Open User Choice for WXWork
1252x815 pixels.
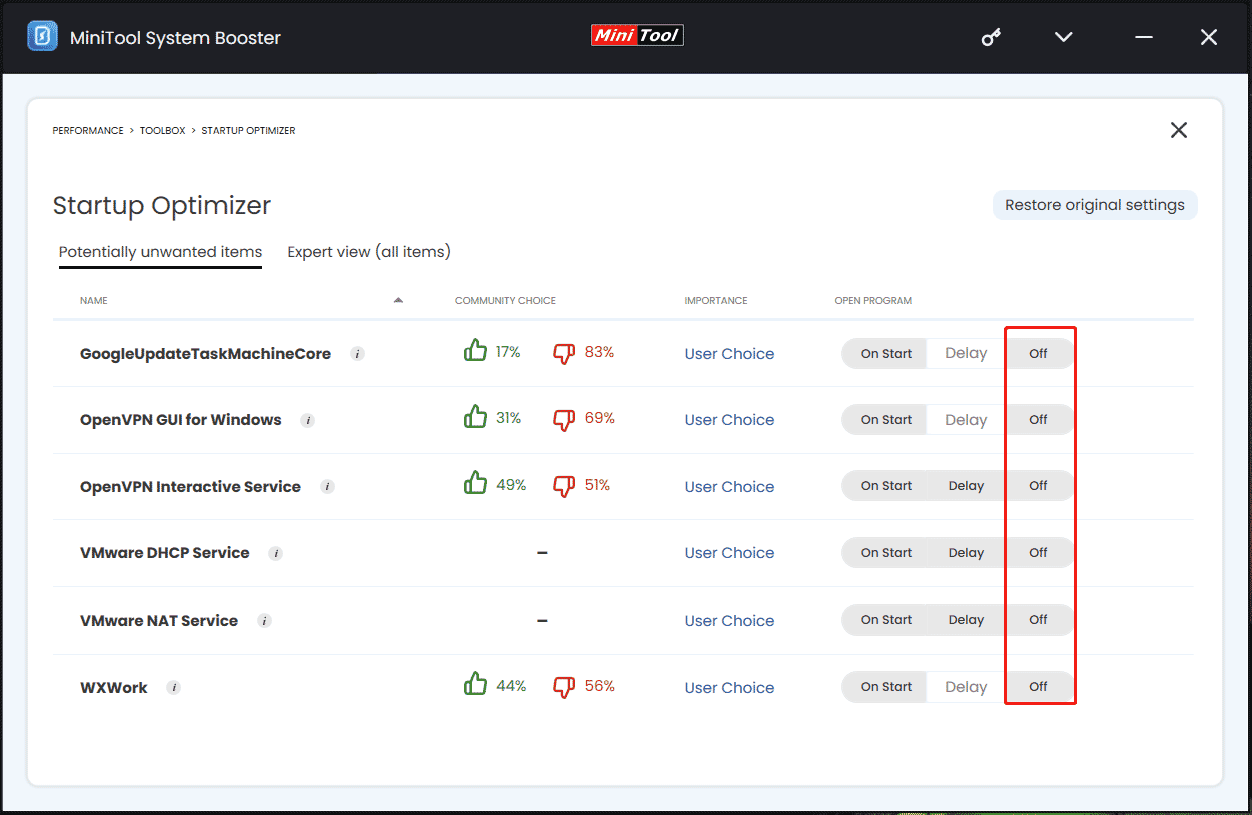729,688
